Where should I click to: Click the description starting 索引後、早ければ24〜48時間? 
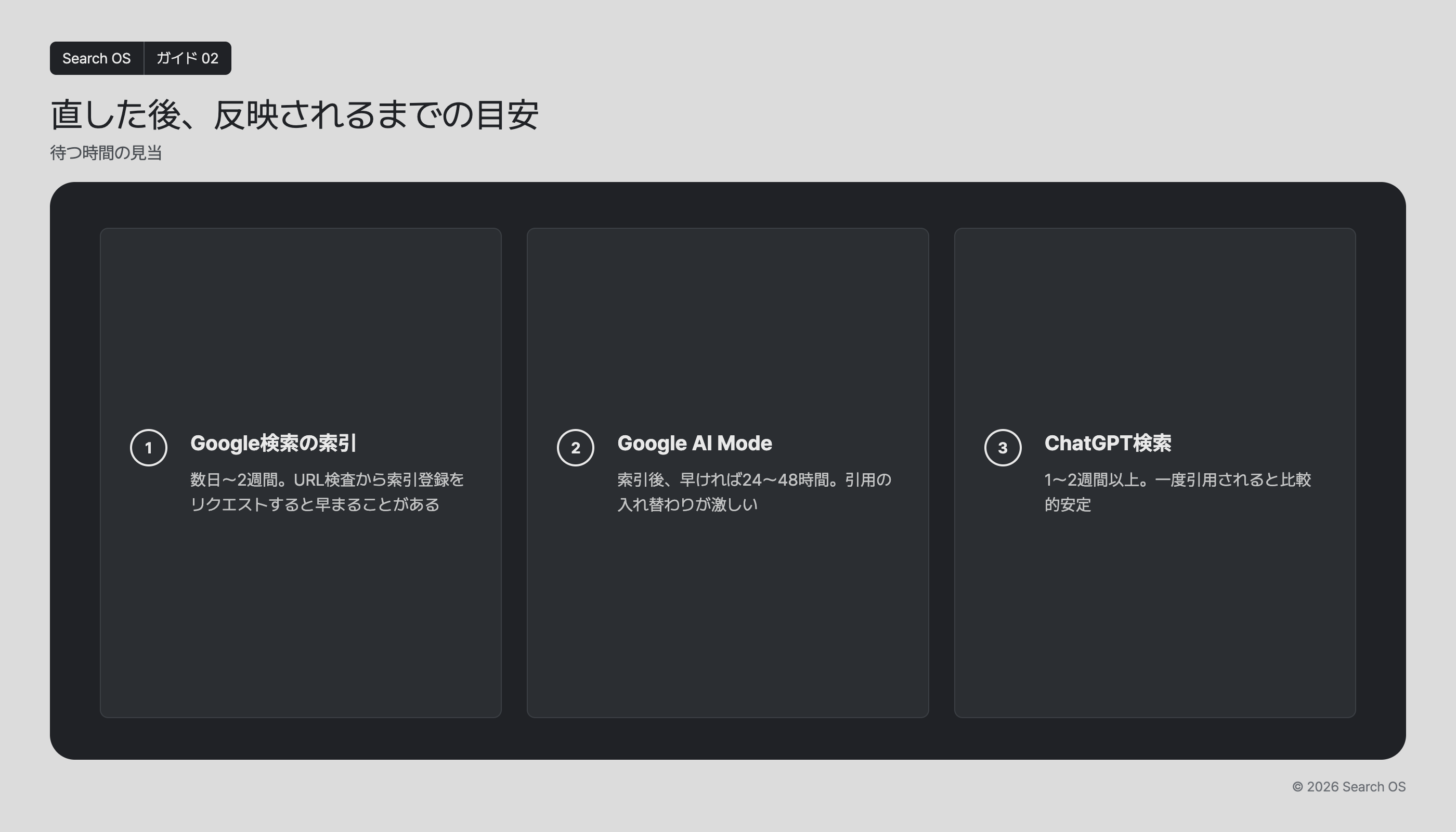pos(755,491)
